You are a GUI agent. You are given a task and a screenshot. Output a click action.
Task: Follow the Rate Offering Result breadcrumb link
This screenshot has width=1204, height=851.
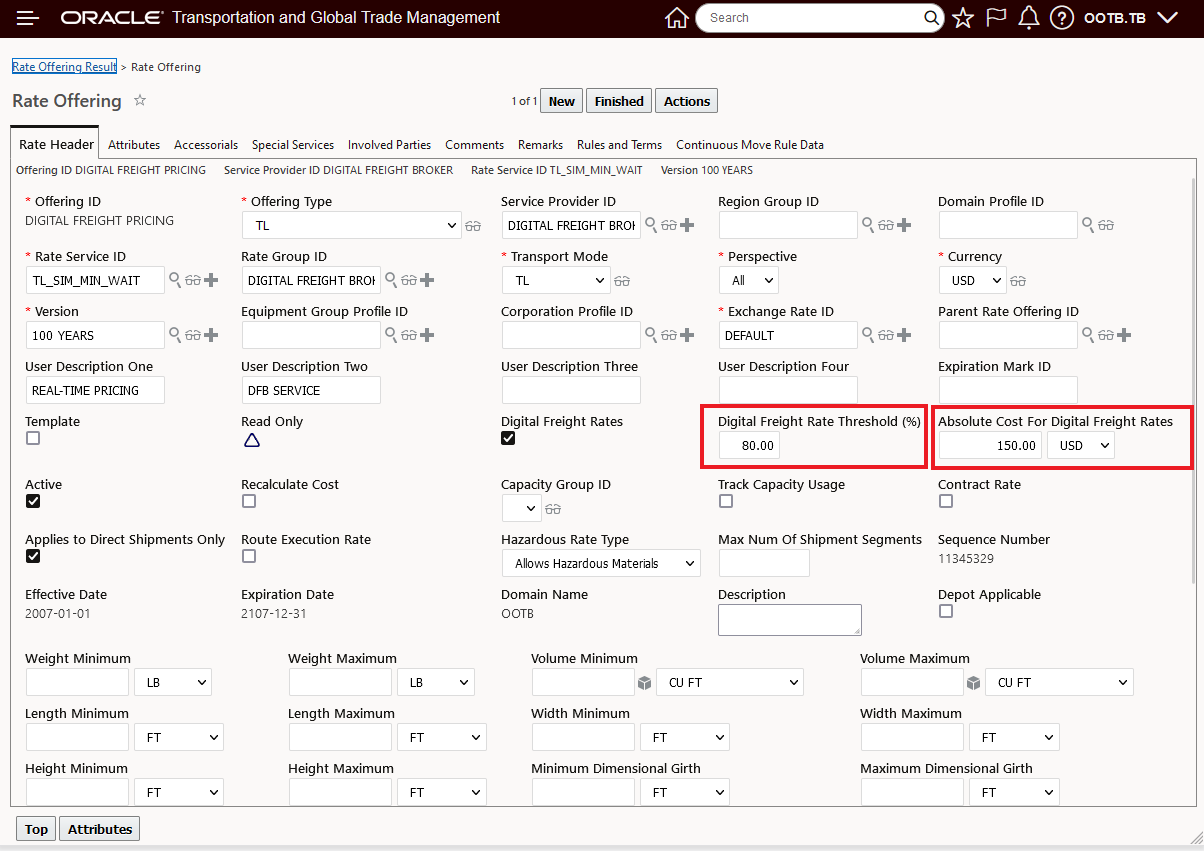[64, 67]
